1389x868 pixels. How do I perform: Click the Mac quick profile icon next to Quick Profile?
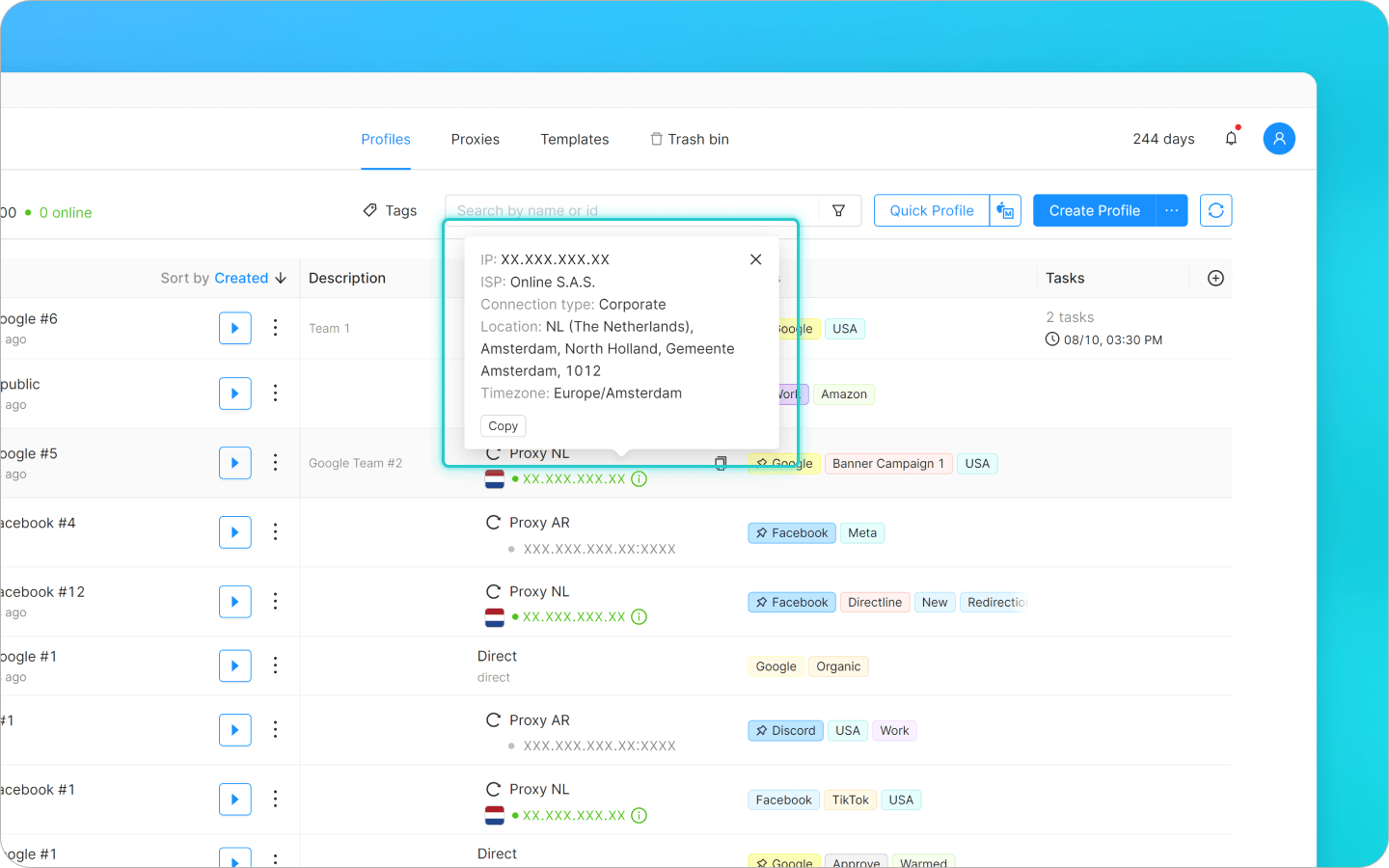[1005, 210]
